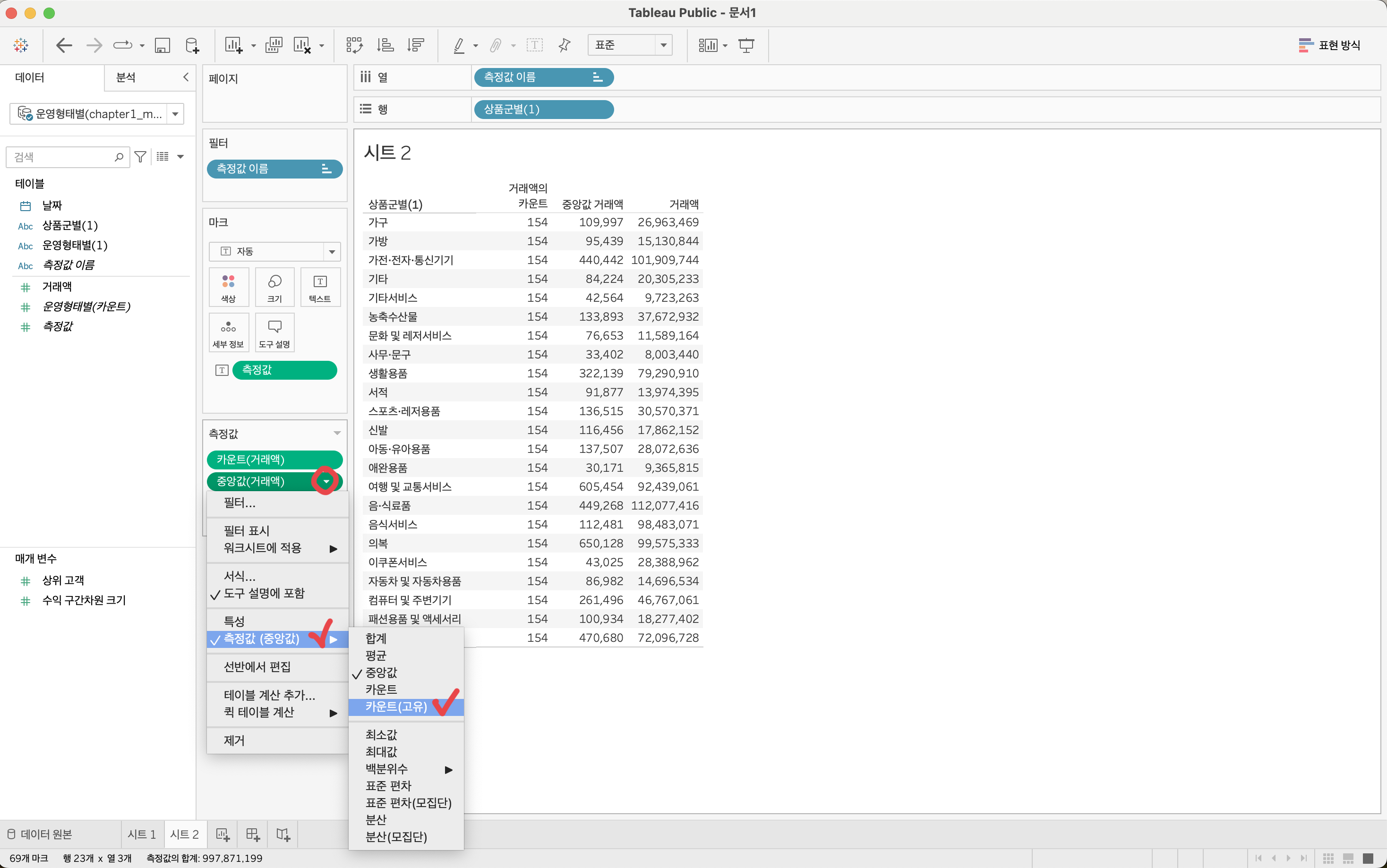Click the add new data source icon

point(192,45)
